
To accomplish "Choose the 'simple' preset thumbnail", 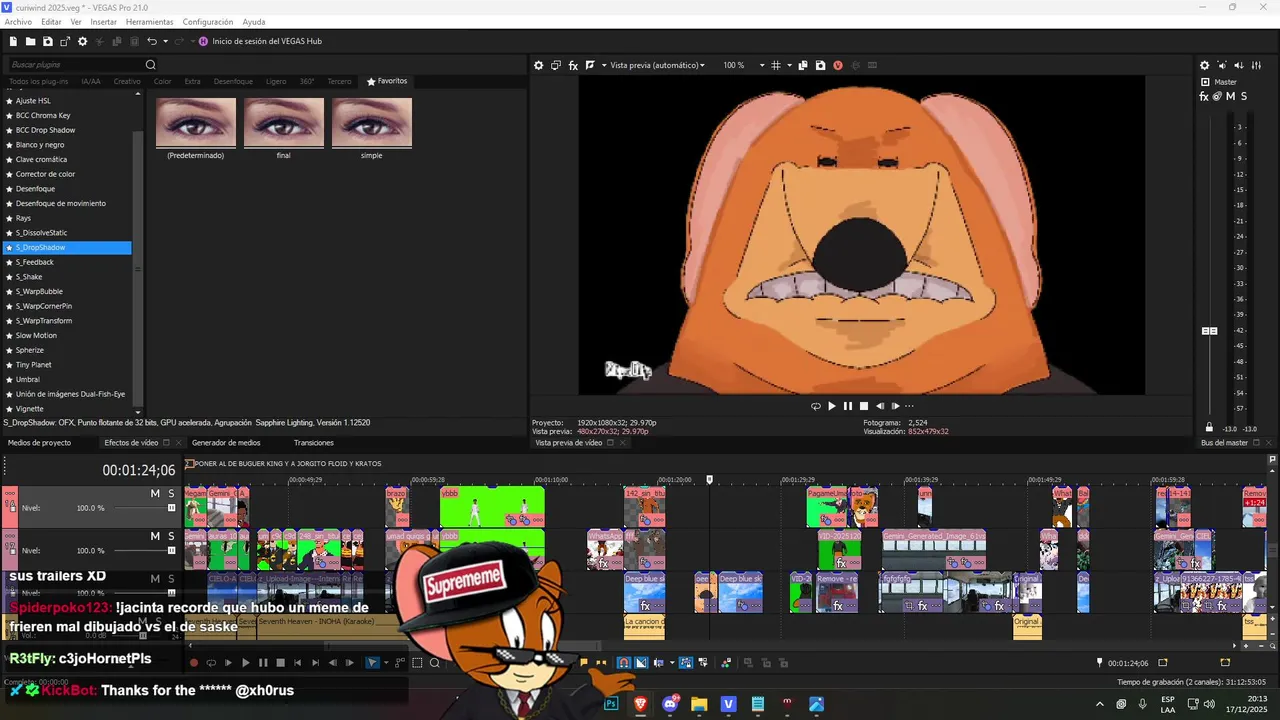I will click(372, 122).
